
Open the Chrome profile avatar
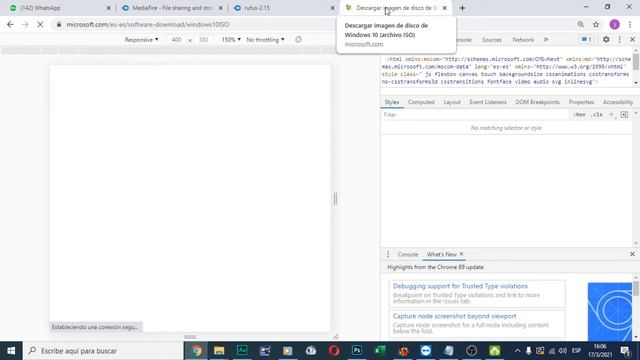(614, 24)
